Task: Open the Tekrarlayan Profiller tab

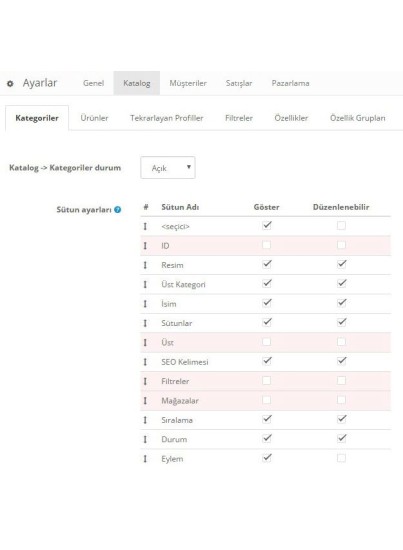Action: coord(167,118)
